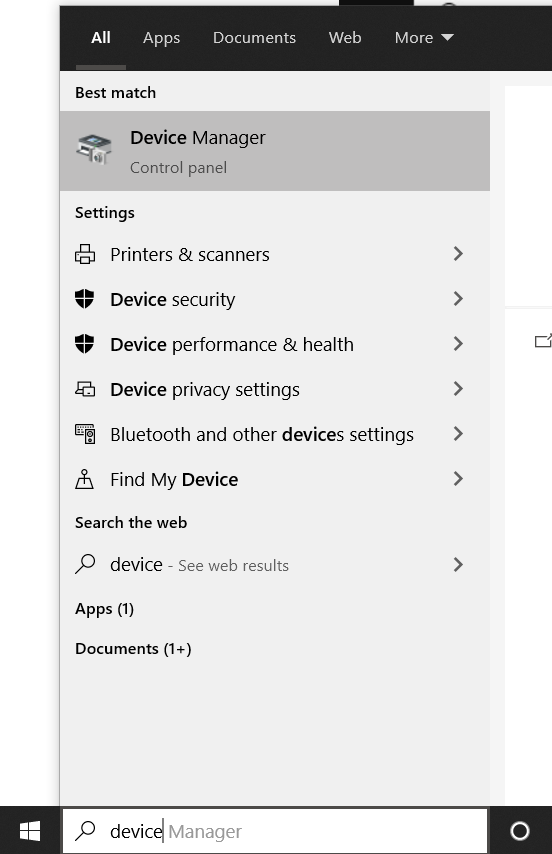Screen dimensions: 552x854
Task: Expand the Printers & scanners chevron arrow
Action: (458, 254)
